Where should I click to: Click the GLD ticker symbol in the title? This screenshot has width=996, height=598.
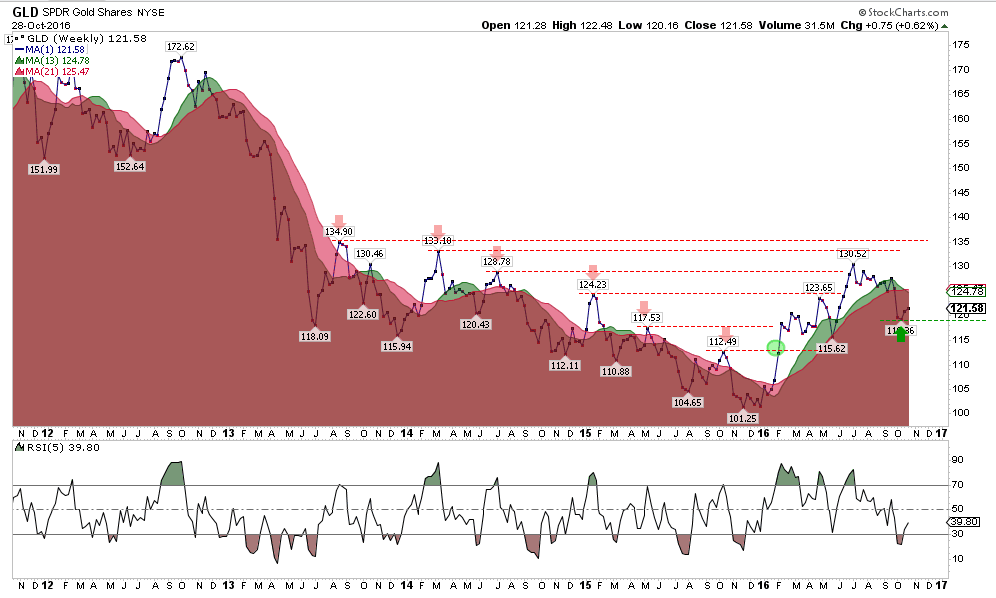[25, 12]
